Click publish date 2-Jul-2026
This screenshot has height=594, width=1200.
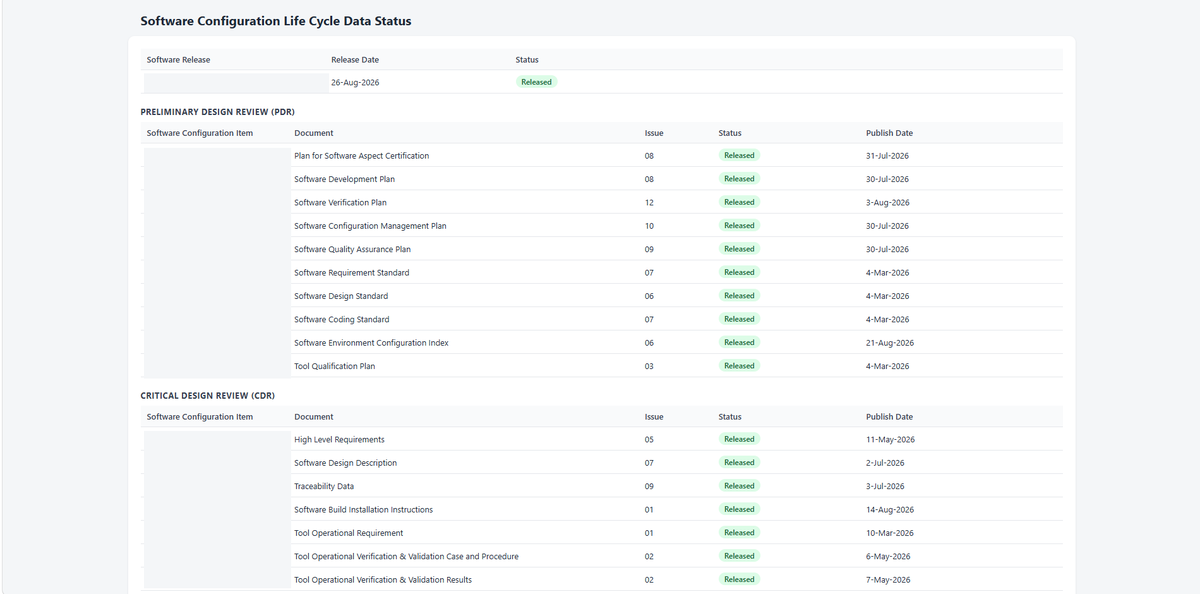pos(885,463)
